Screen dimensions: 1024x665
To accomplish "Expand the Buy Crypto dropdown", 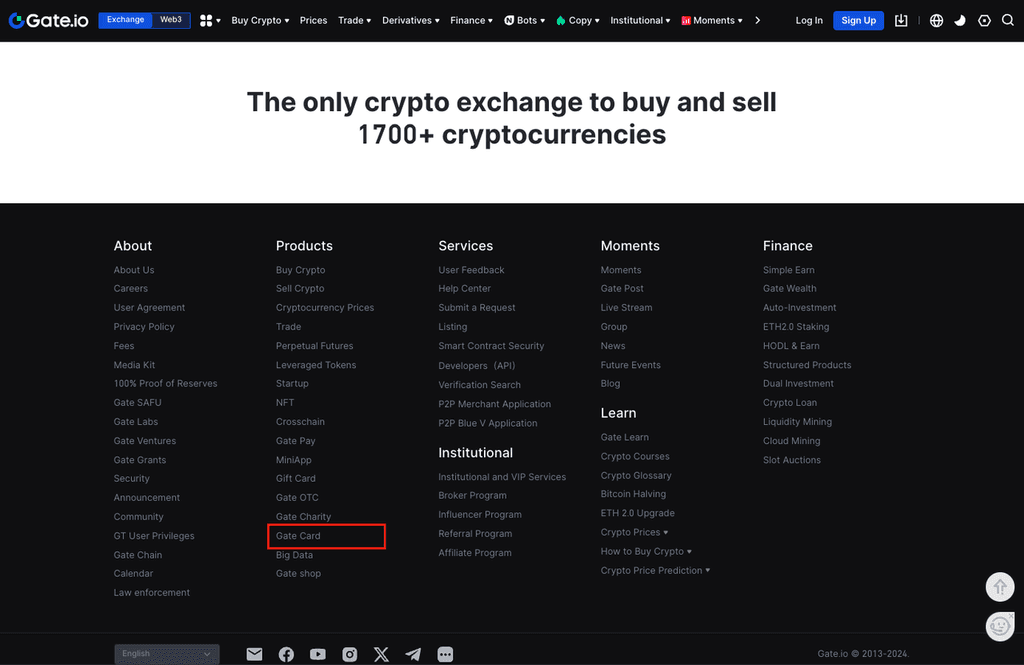I will [260, 20].
